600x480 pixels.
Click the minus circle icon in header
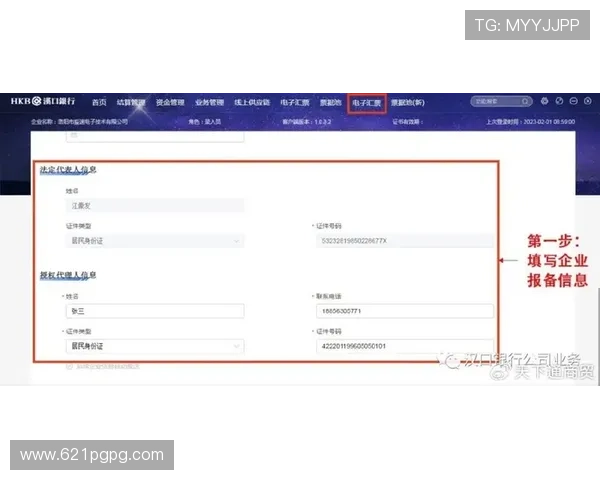(573, 101)
